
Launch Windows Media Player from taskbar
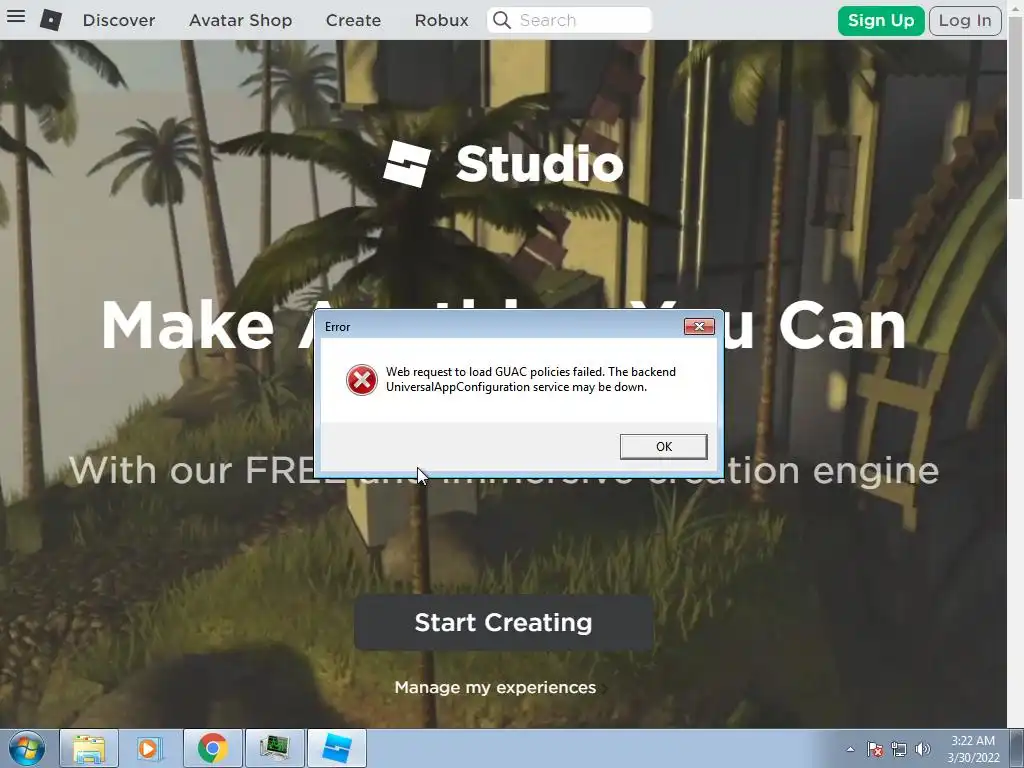(x=150, y=748)
